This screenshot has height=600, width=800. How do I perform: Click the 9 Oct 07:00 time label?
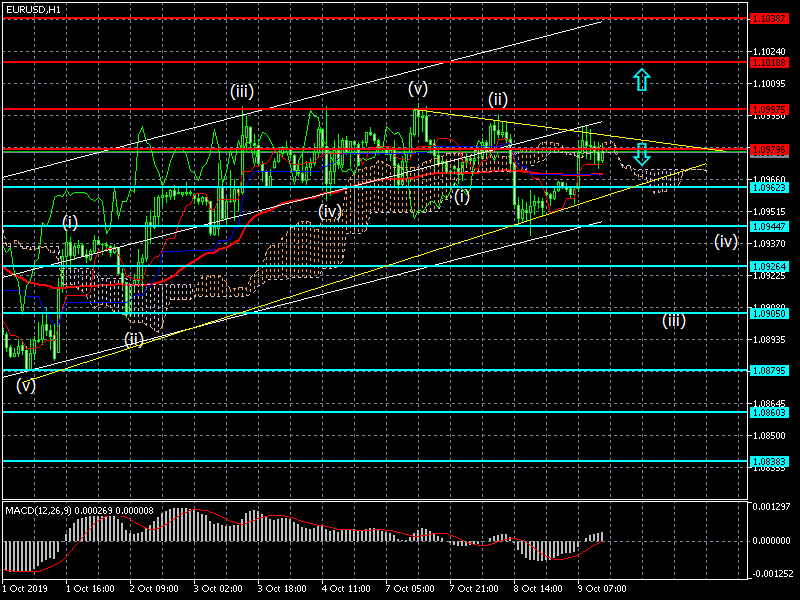click(603, 588)
